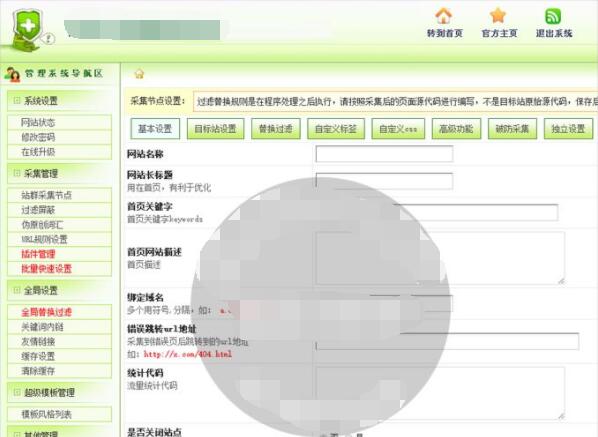This screenshot has width=598, height=437.
Task: Collapse the 采集管理 section
Action: pyautogui.click(x=17, y=174)
